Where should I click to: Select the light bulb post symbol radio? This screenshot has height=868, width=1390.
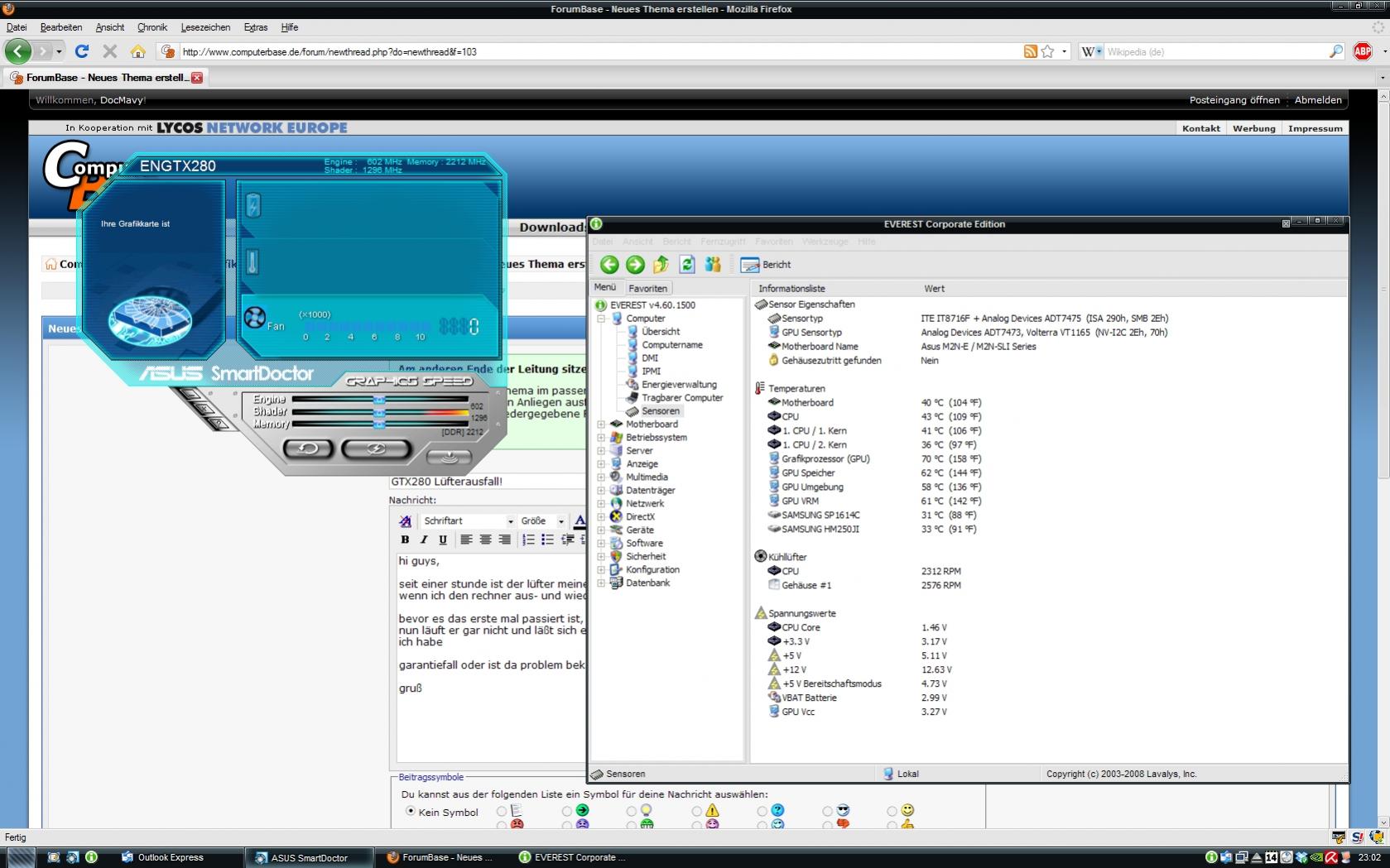632,811
